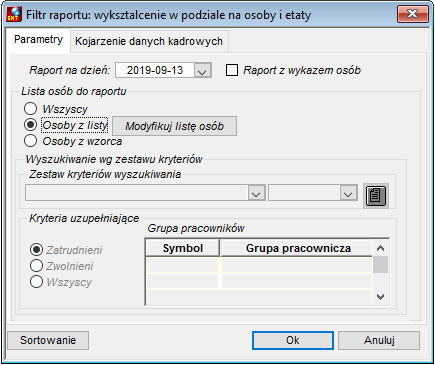Click the table scrollbar down arrow
The image size is (435, 365).
point(380,297)
